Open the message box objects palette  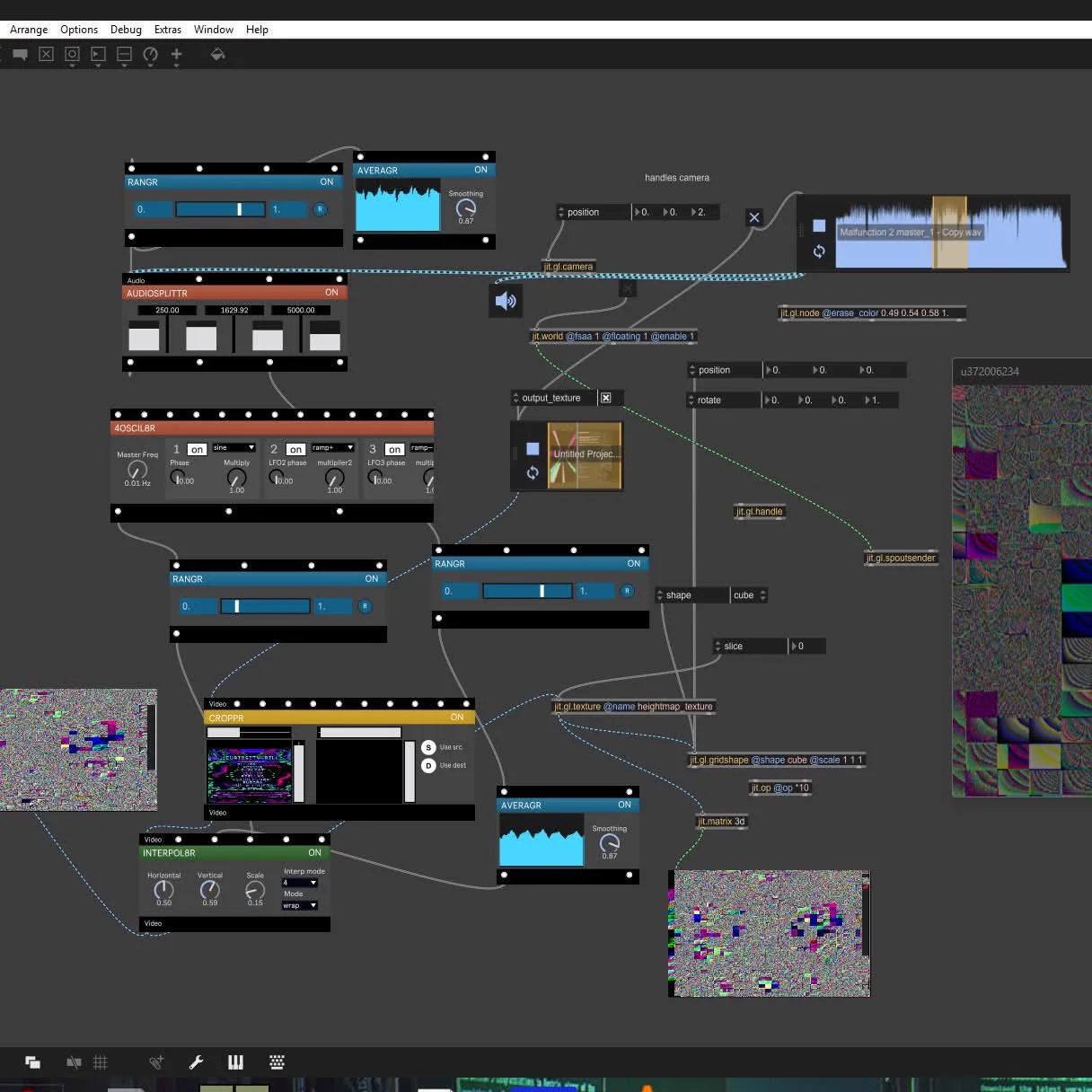98,55
